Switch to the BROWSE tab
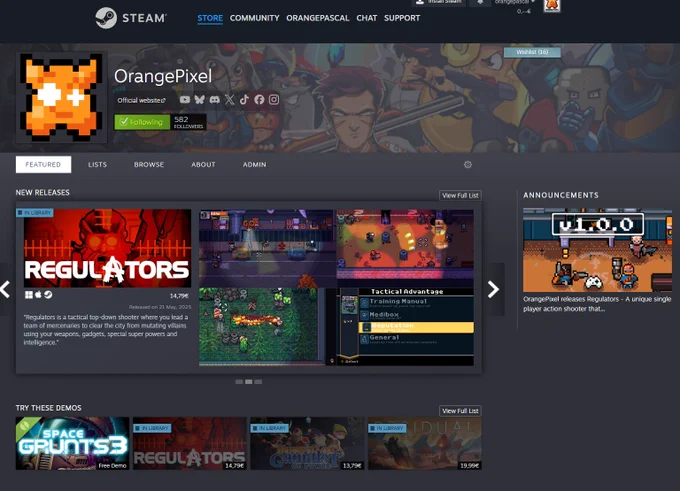 click(149, 165)
